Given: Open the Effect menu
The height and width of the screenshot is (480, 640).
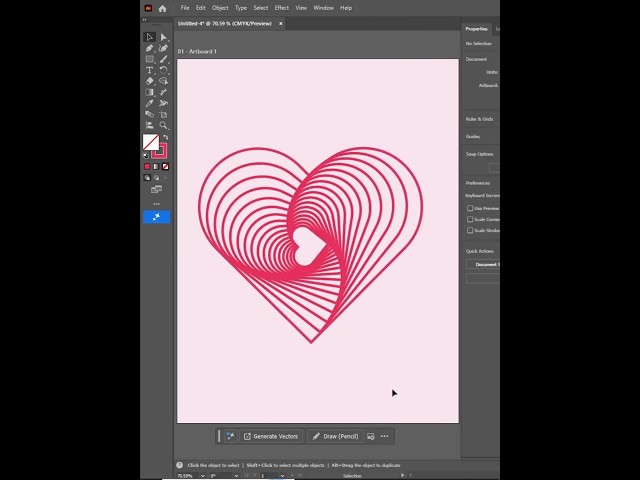Looking at the screenshot, I should 282,8.
